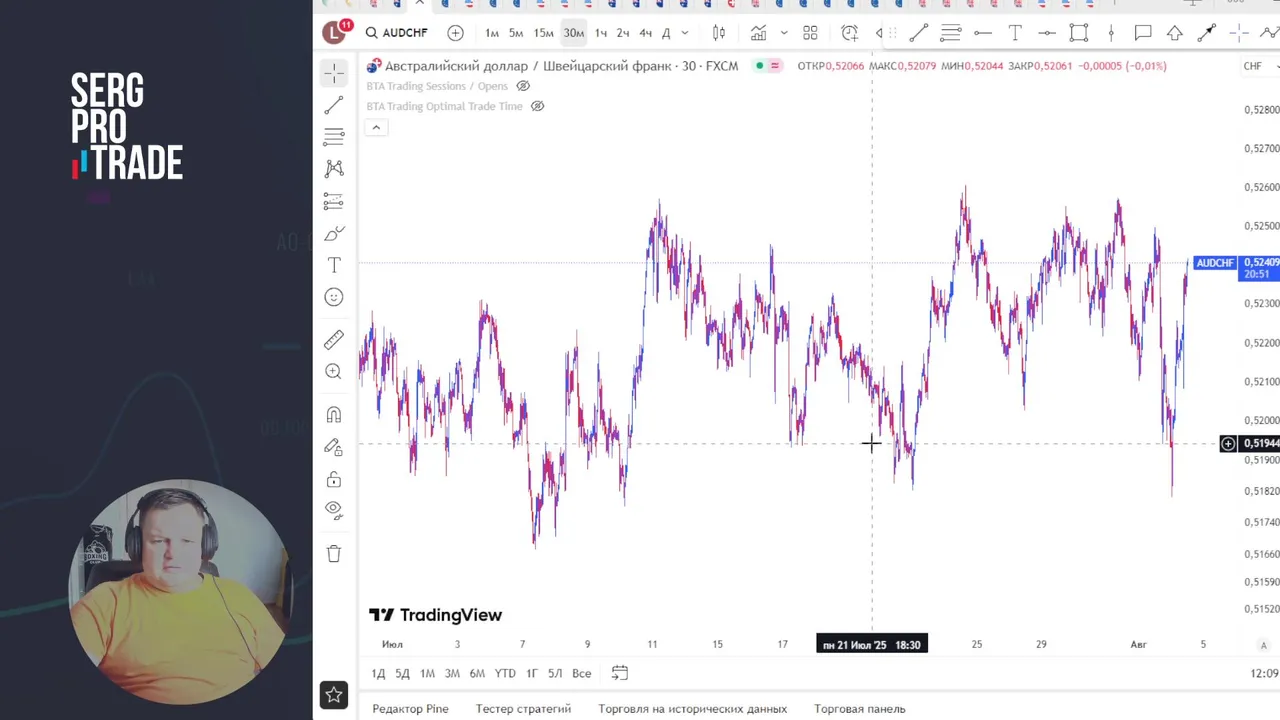Open the Торговая панель tab
The height and width of the screenshot is (720, 1280).
860,709
